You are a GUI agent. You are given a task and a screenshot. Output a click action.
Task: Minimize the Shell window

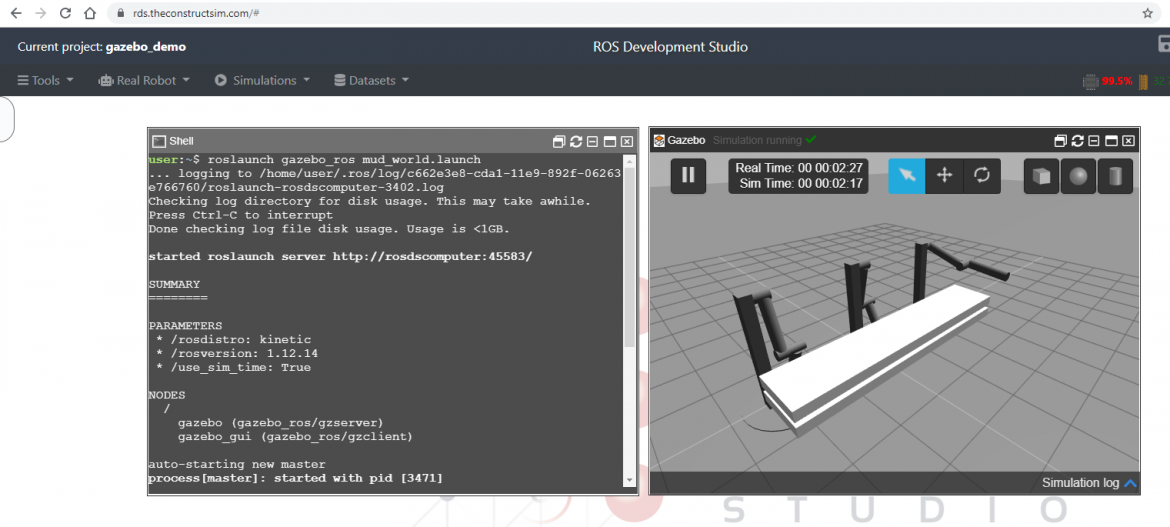[x=592, y=141]
